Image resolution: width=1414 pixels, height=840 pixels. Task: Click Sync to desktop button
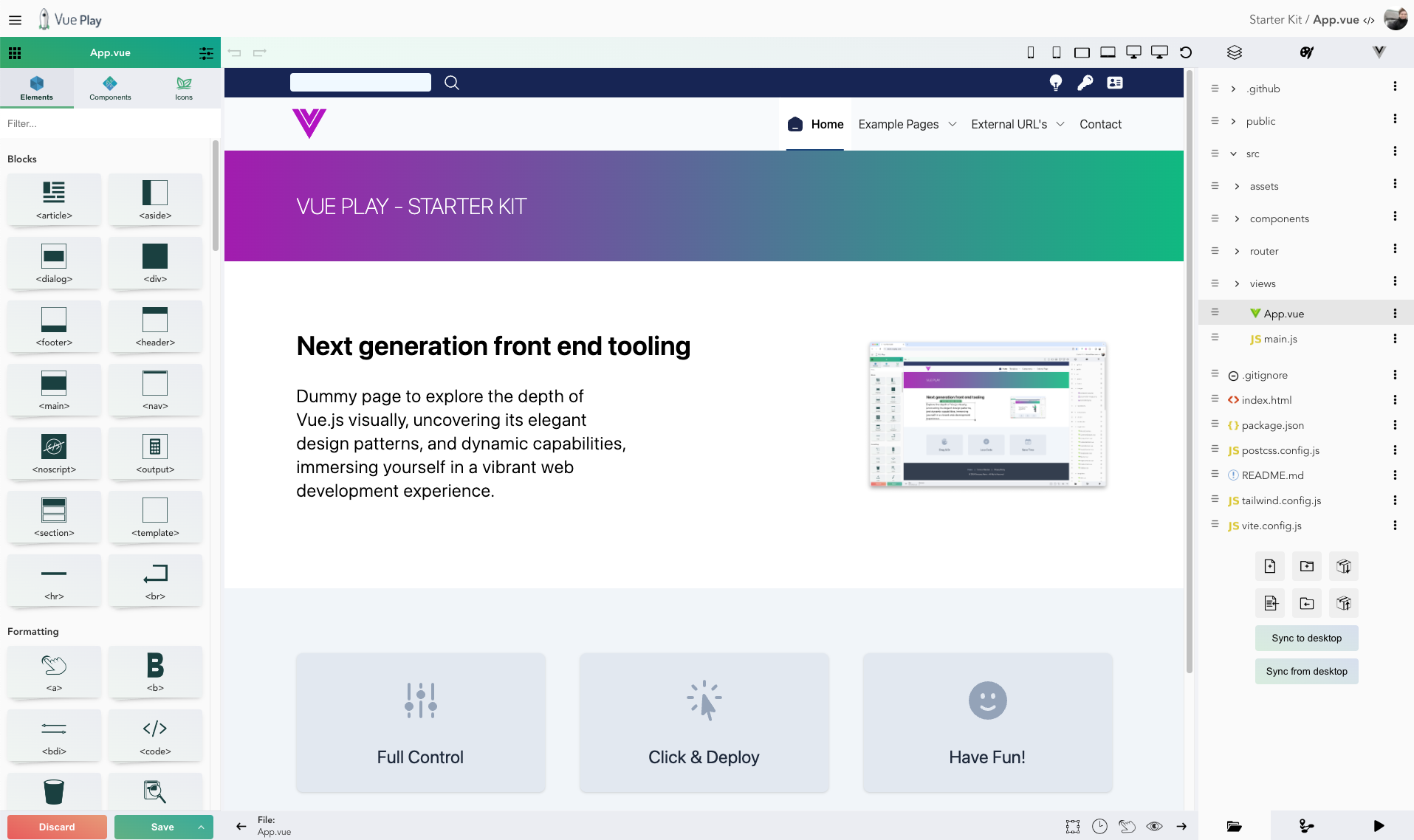(x=1307, y=638)
